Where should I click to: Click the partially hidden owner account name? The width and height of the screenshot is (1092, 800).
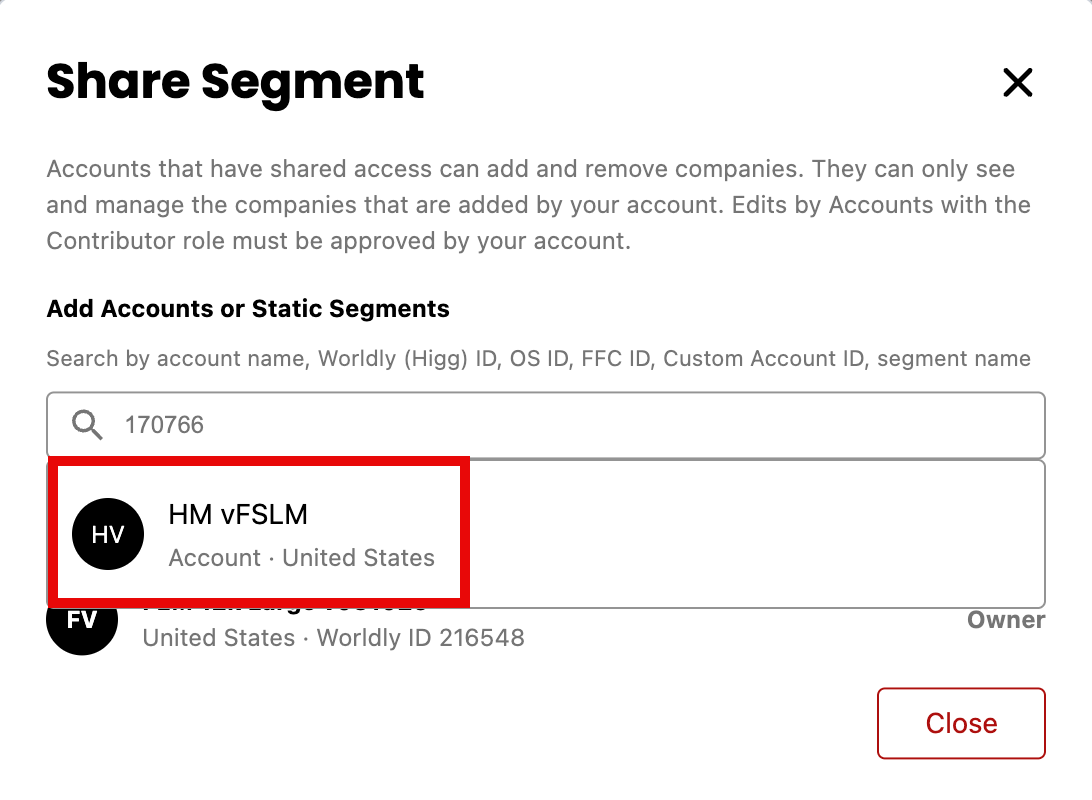pyautogui.click(x=285, y=609)
